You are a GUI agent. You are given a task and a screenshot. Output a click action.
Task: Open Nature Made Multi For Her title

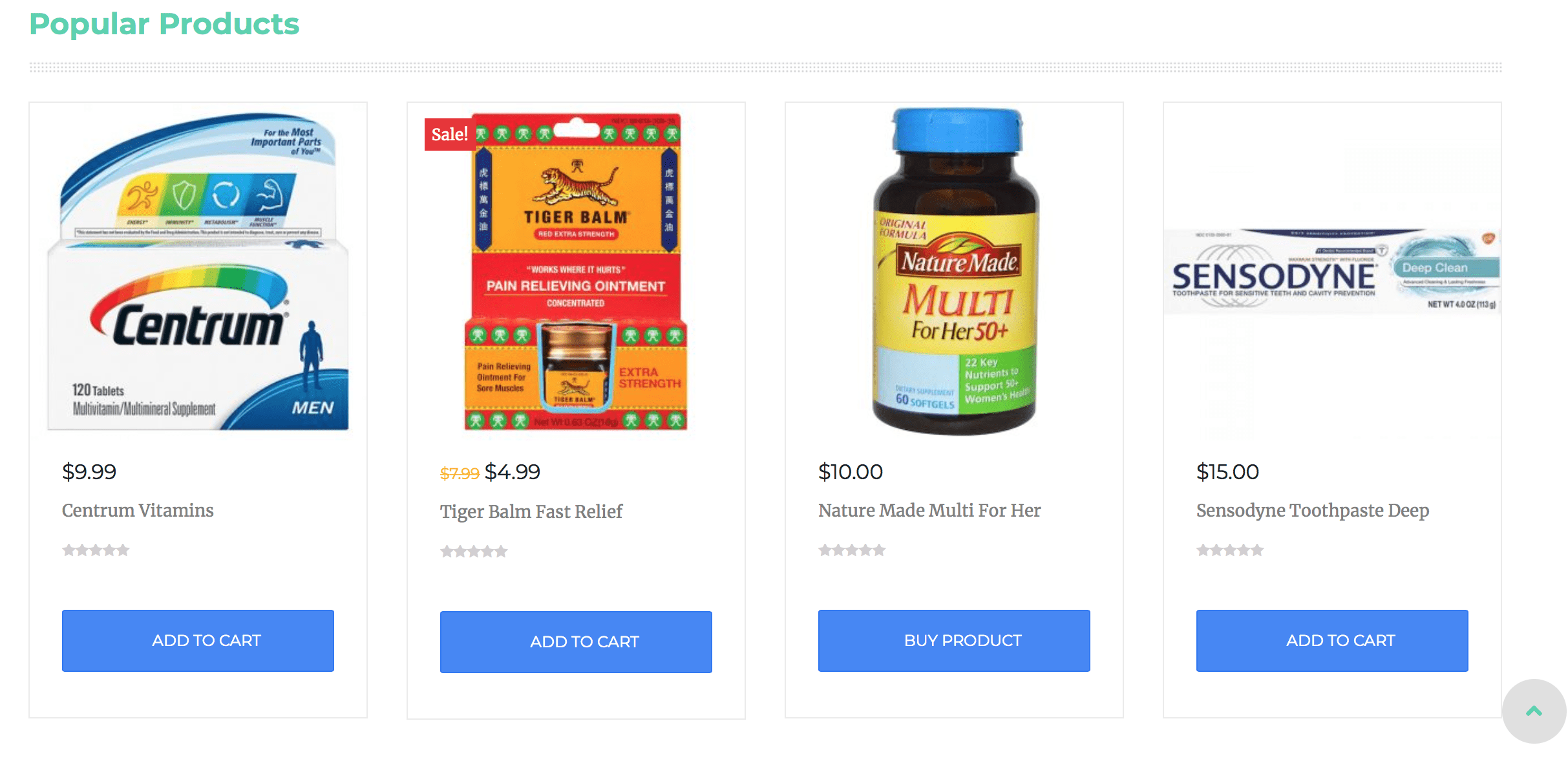929,510
